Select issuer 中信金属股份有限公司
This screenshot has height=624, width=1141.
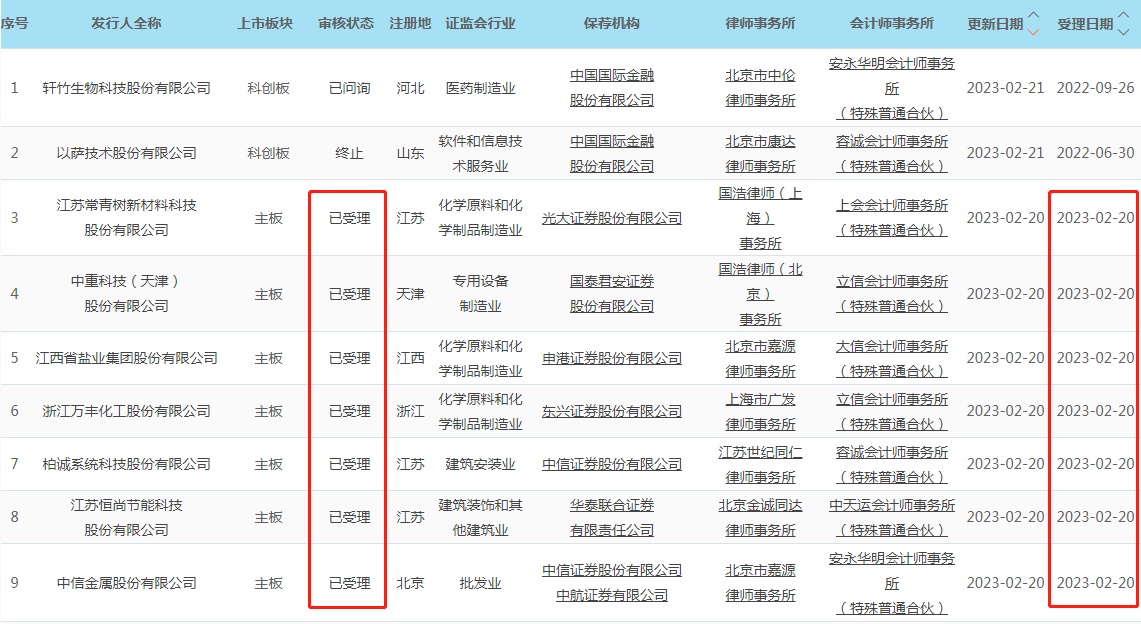point(127,583)
